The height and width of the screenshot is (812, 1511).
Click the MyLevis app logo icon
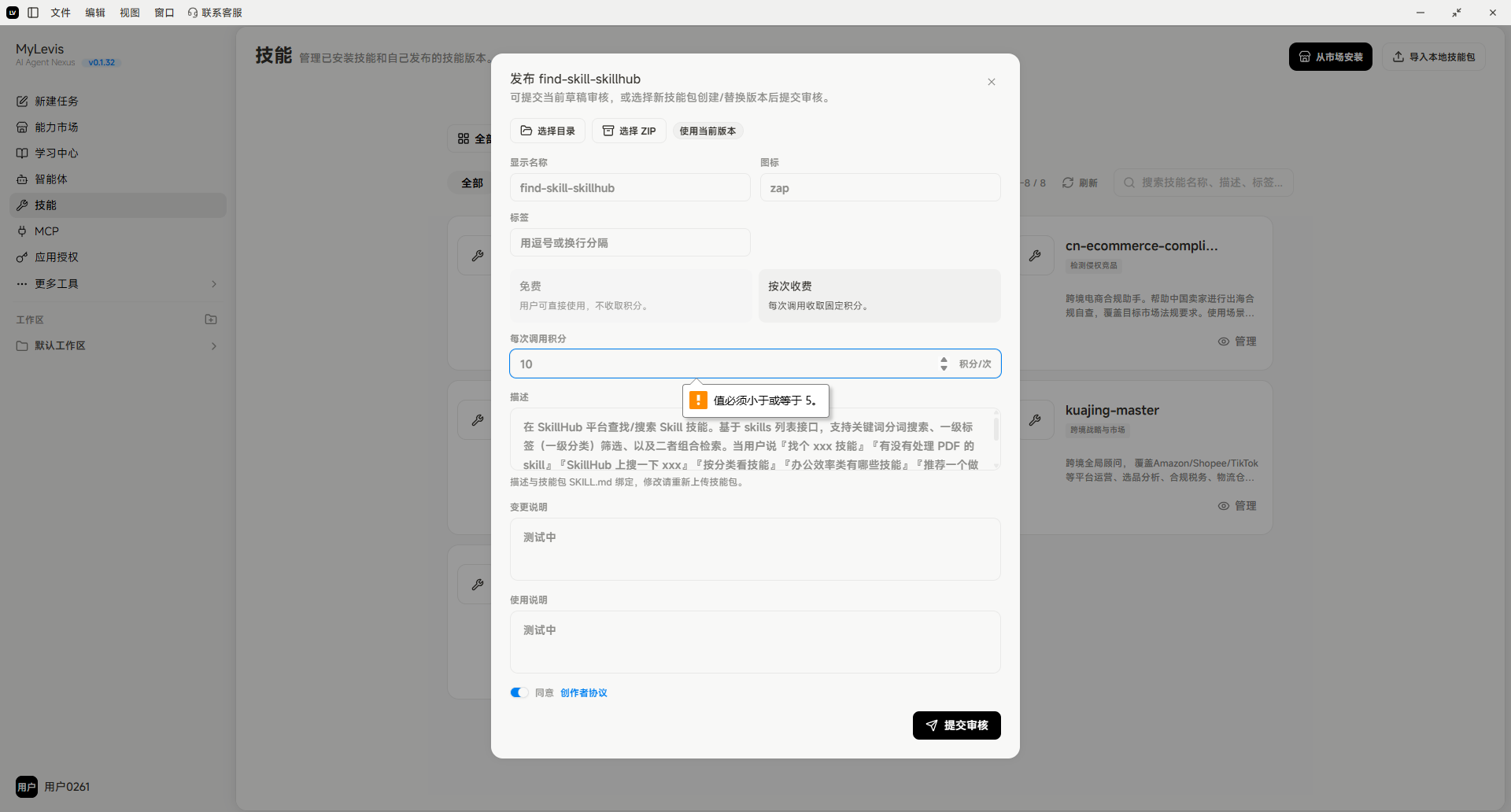[x=13, y=13]
